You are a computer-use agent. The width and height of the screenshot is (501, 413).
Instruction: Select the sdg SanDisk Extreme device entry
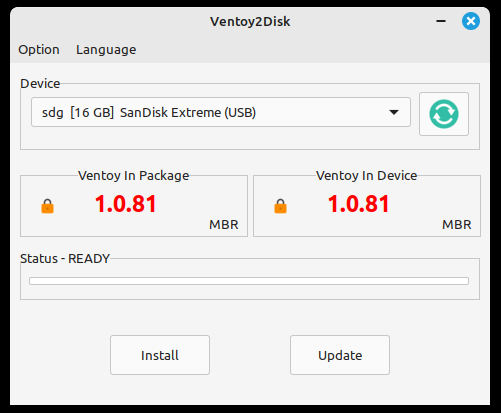pos(221,112)
